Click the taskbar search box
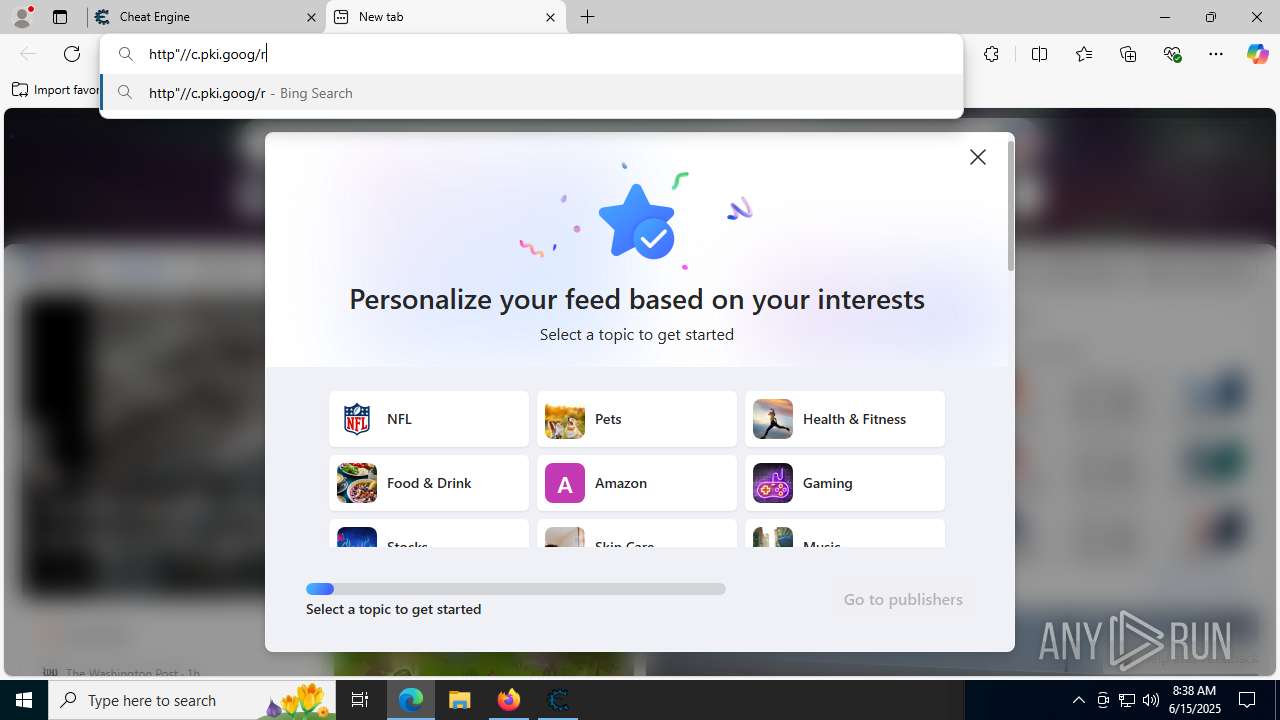Image resolution: width=1280 pixels, height=720 pixels. (x=193, y=700)
